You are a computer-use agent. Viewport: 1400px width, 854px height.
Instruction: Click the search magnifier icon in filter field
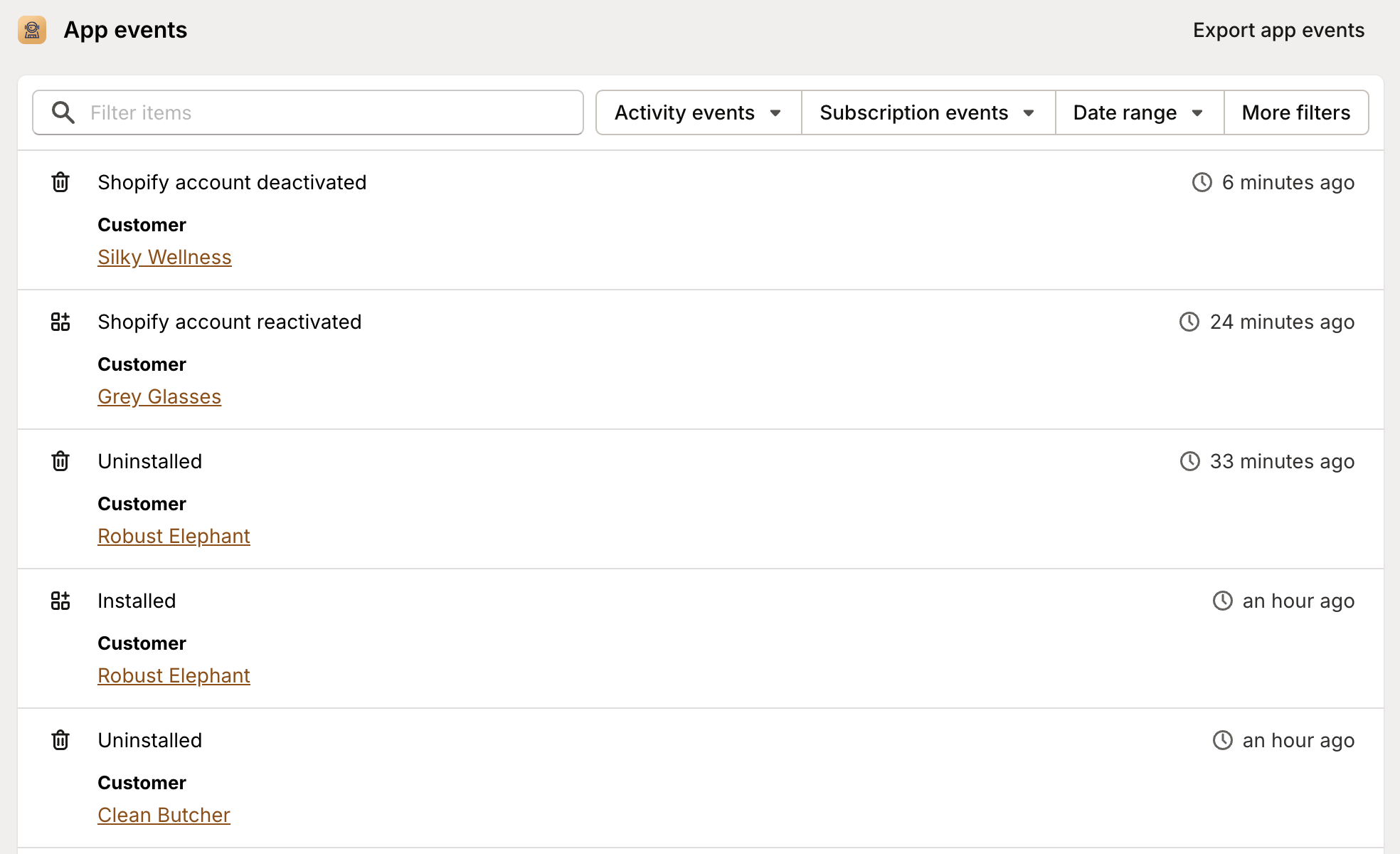tap(63, 112)
